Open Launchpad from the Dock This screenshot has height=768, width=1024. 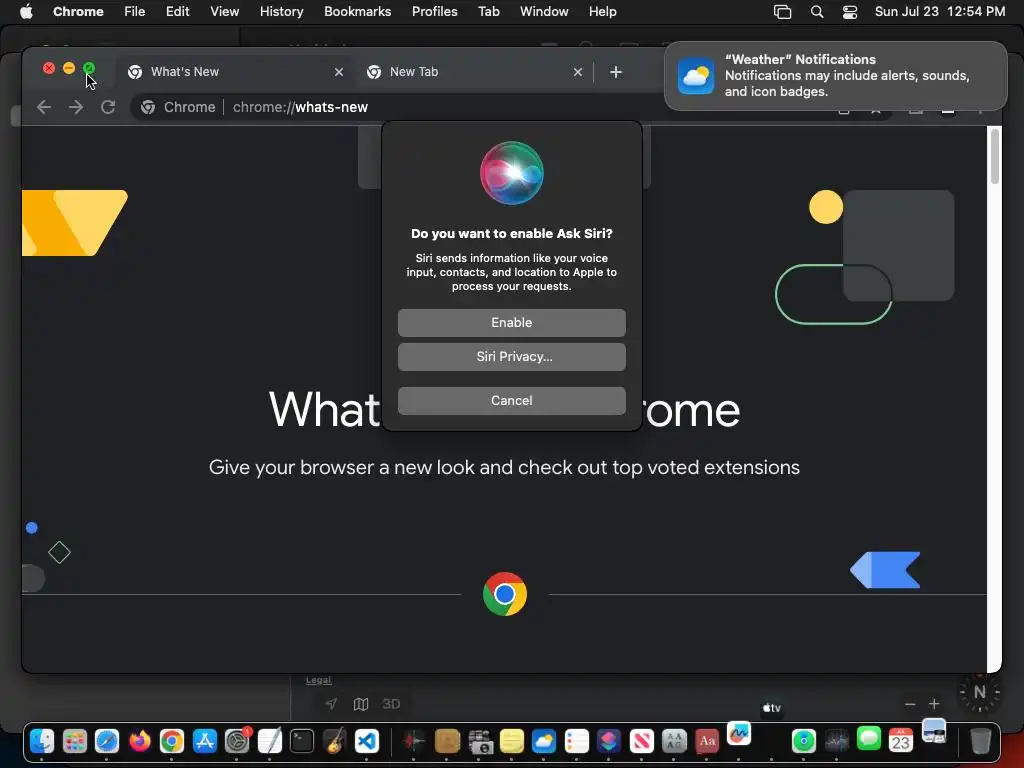coord(74,741)
